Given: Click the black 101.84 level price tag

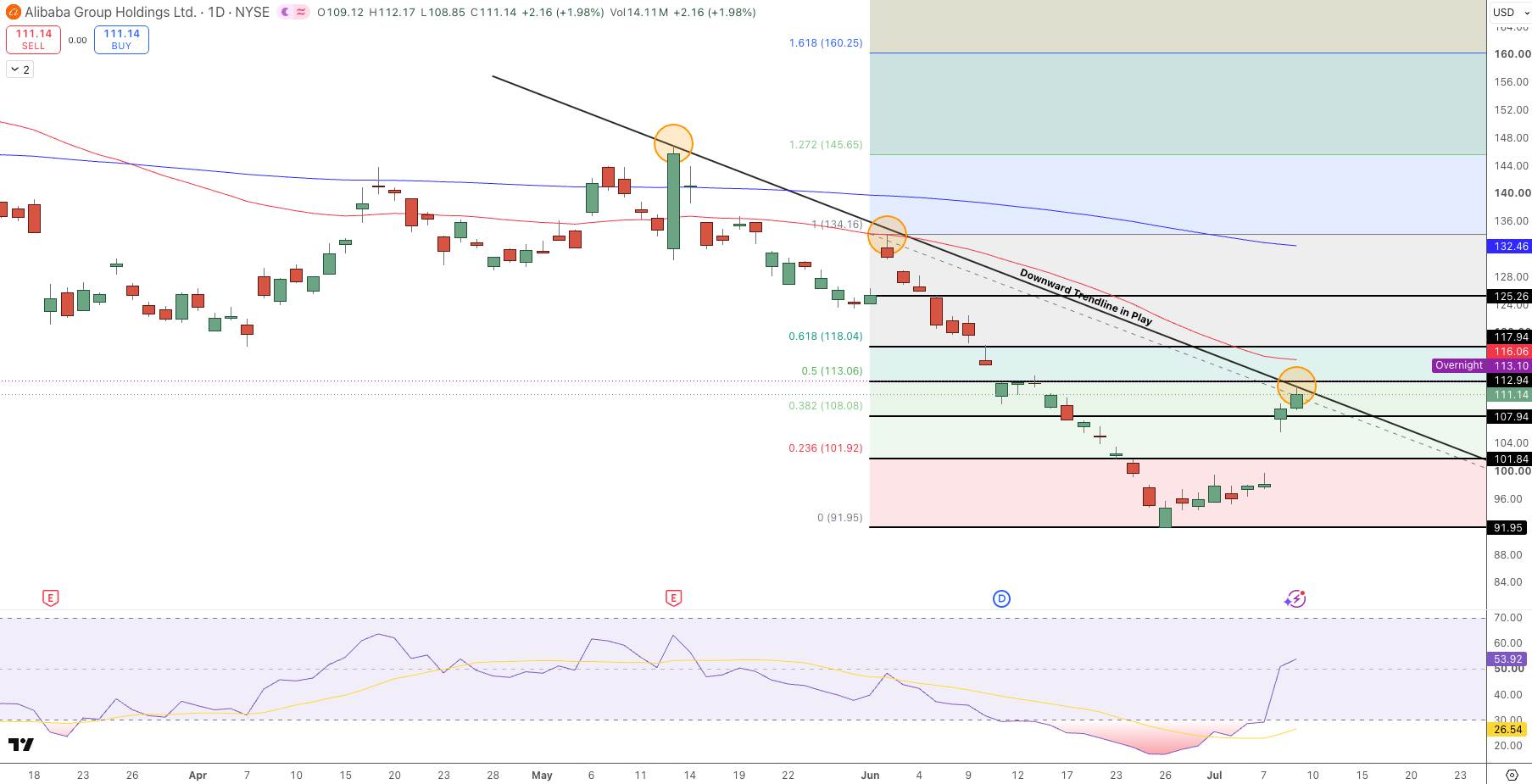Looking at the screenshot, I should pos(1511,459).
